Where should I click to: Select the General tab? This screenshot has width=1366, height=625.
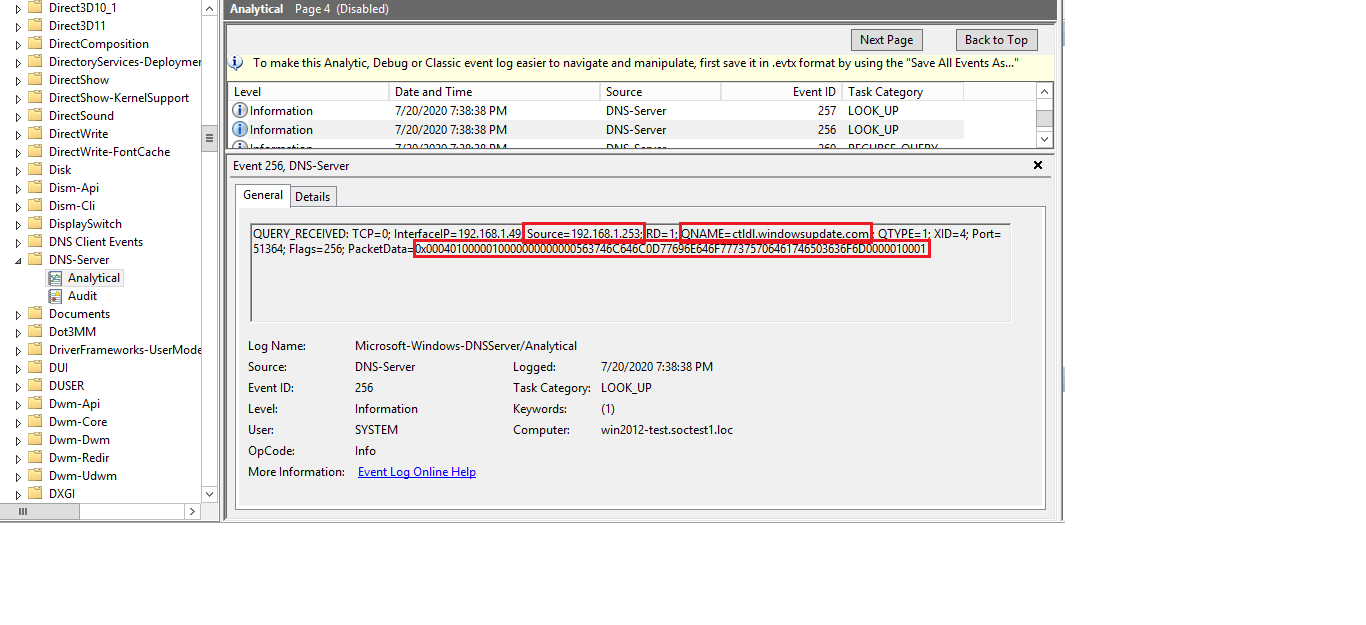[x=262, y=195]
